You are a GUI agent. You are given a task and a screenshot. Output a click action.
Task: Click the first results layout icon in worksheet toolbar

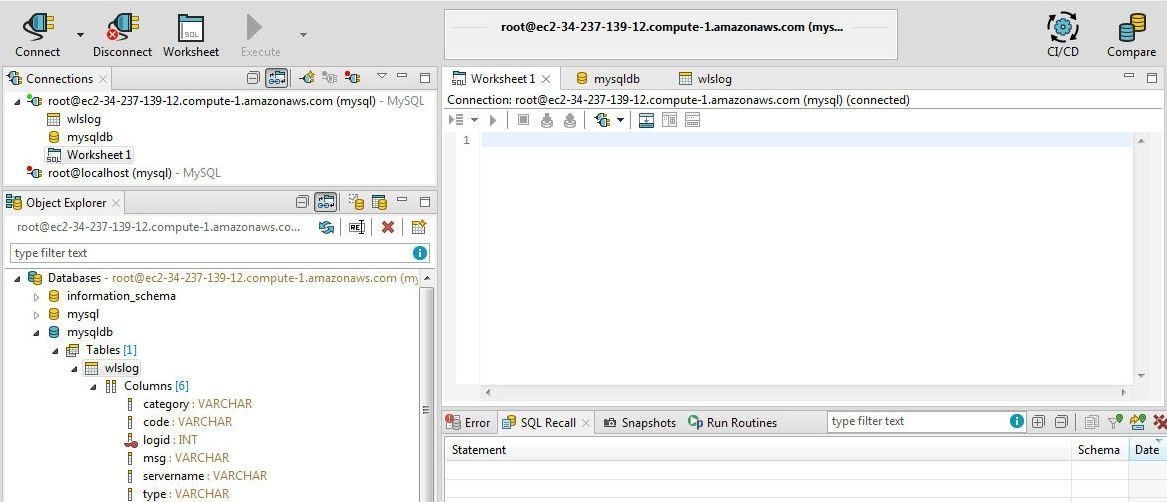point(646,120)
